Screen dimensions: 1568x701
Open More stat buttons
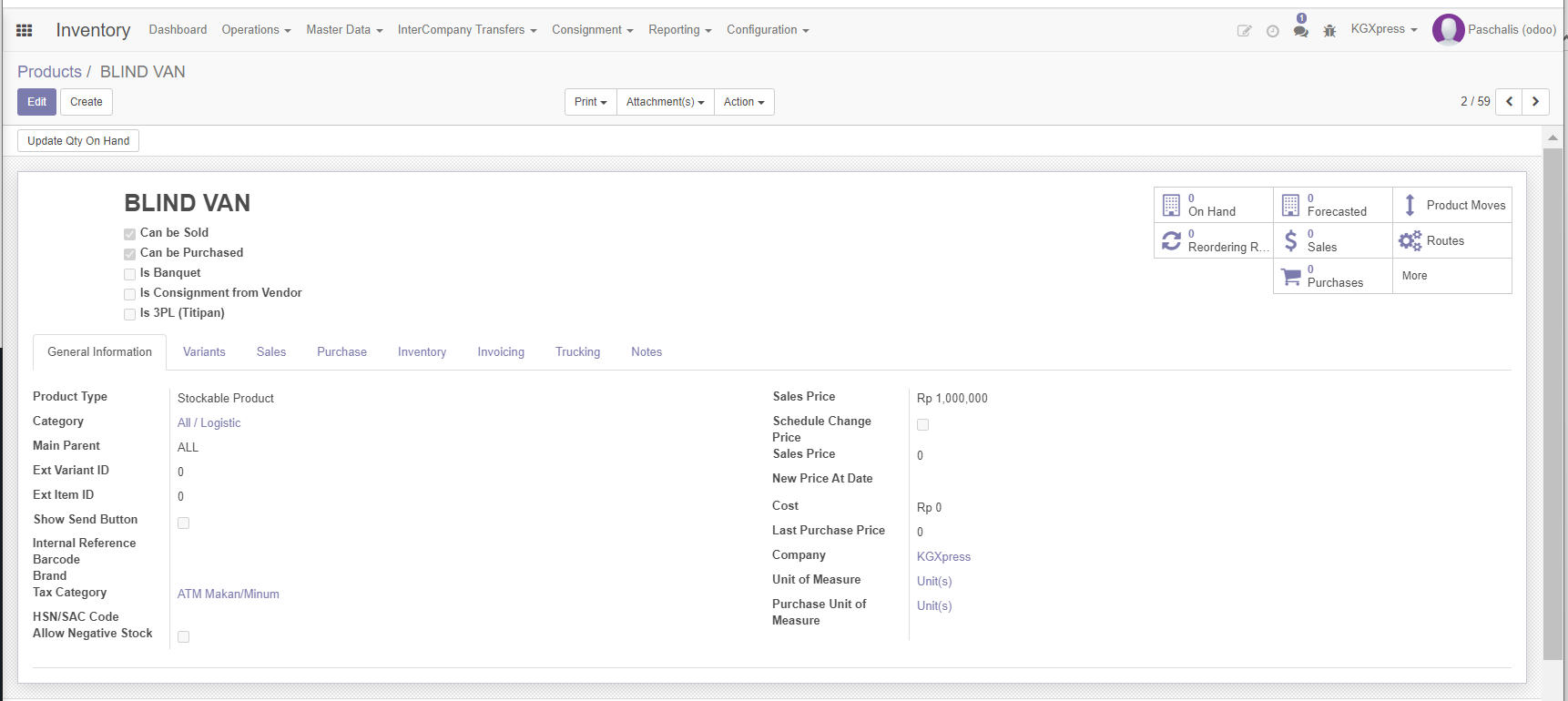pyautogui.click(x=1452, y=276)
